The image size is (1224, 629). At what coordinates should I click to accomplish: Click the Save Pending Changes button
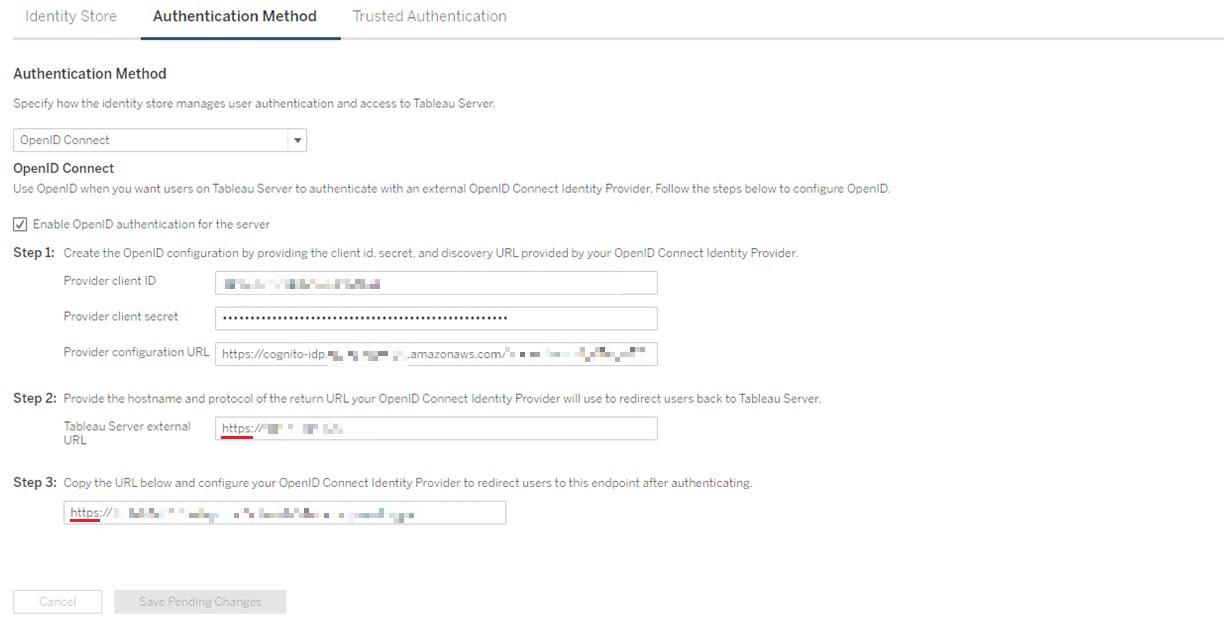200,602
